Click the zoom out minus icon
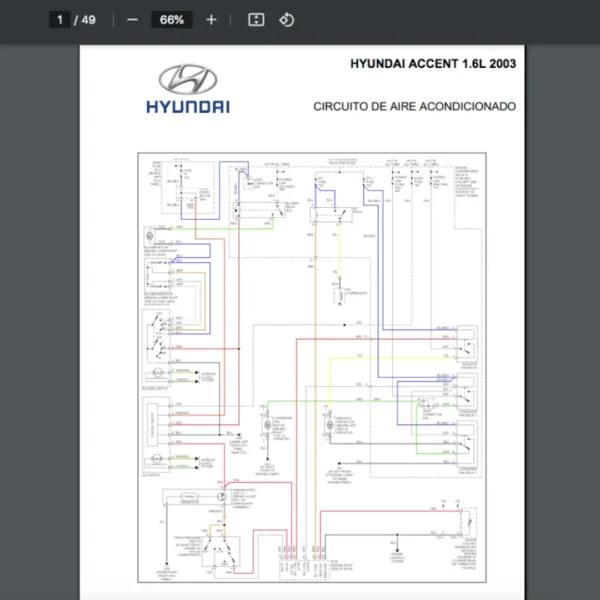600x600 pixels. point(132,20)
